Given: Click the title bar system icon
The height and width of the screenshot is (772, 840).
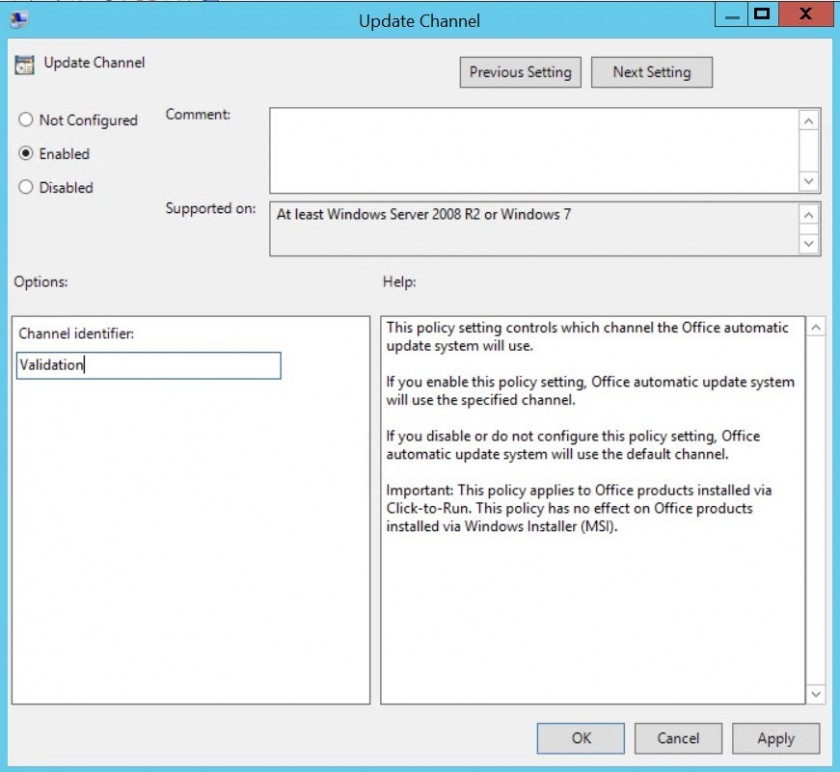Looking at the screenshot, I should pos(19,20).
